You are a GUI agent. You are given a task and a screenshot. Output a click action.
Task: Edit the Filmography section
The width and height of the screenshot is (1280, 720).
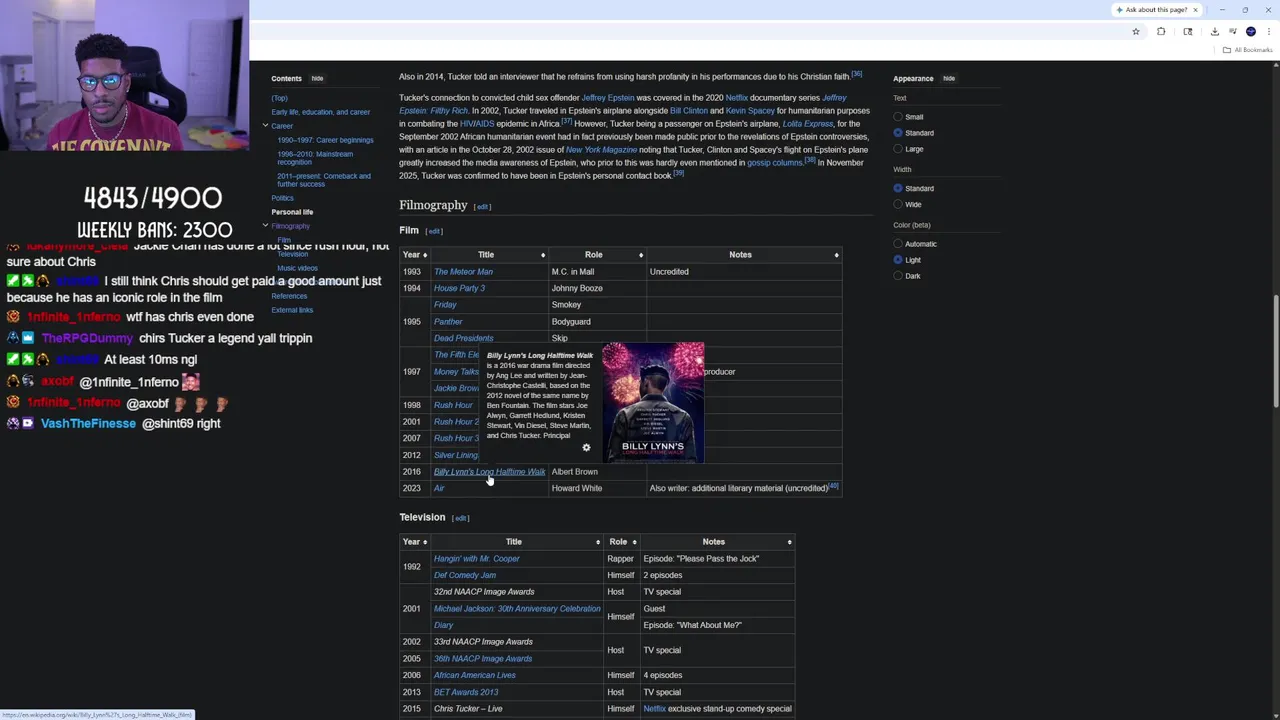click(482, 207)
